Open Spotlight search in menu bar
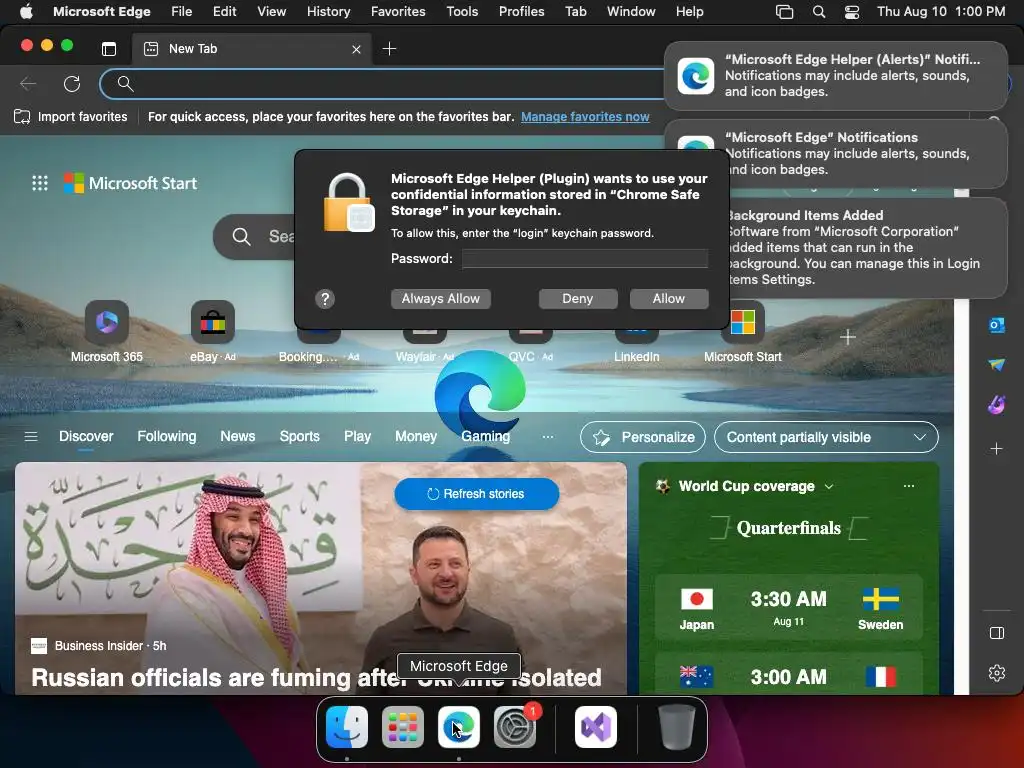Image resolution: width=1024 pixels, height=768 pixels. click(818, 11)
